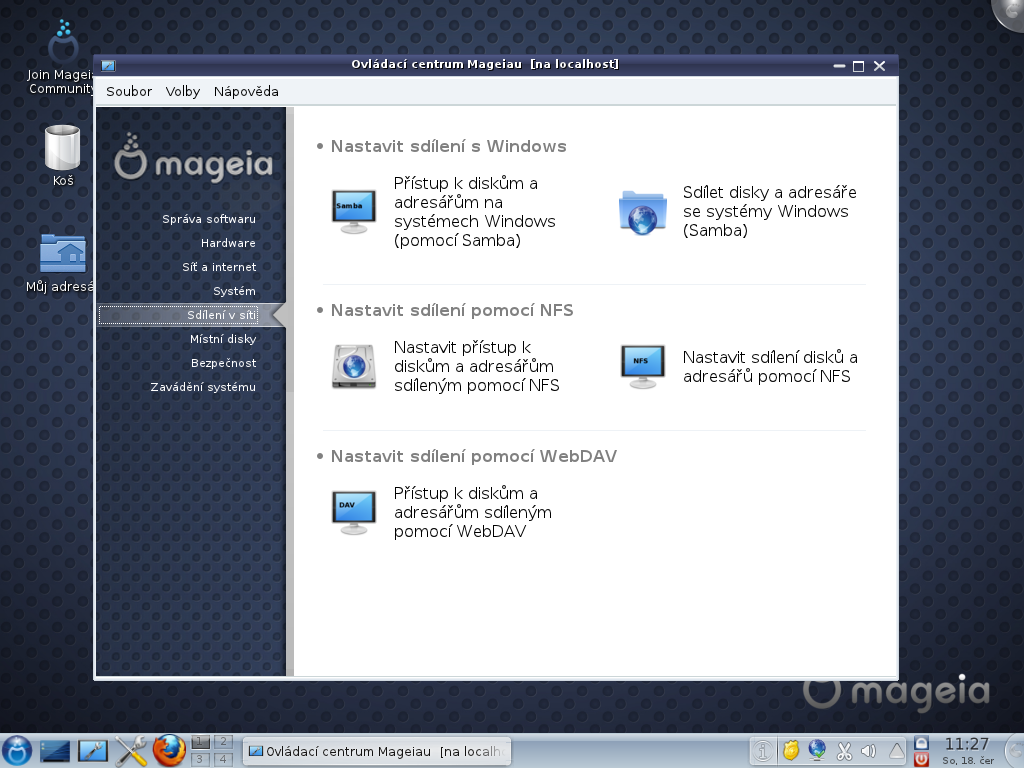
Task: Select Bezpečnost in the sidebar
Action: point(223,363)
